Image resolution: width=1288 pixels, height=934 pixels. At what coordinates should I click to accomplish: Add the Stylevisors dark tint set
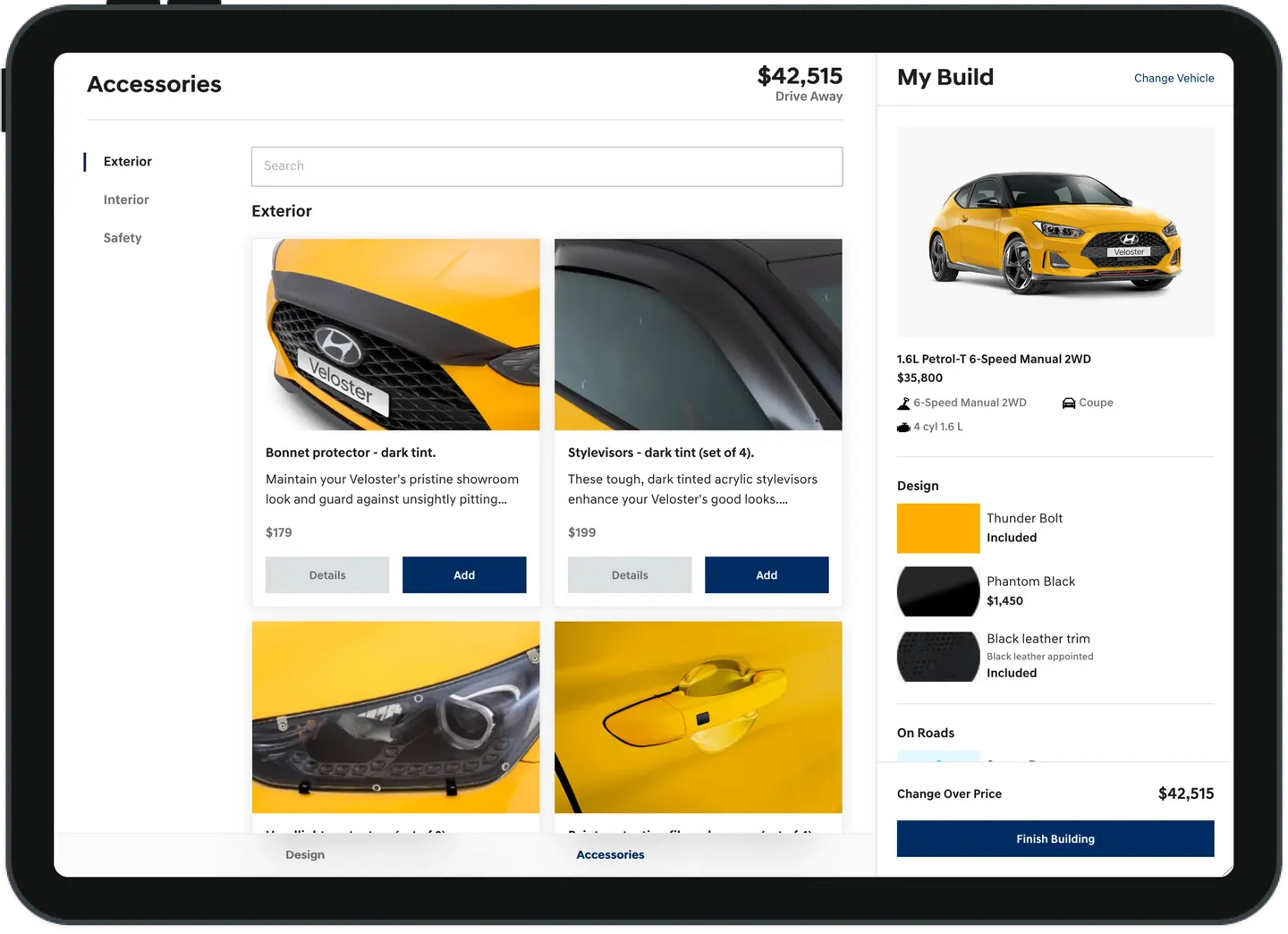coord(767,575)
